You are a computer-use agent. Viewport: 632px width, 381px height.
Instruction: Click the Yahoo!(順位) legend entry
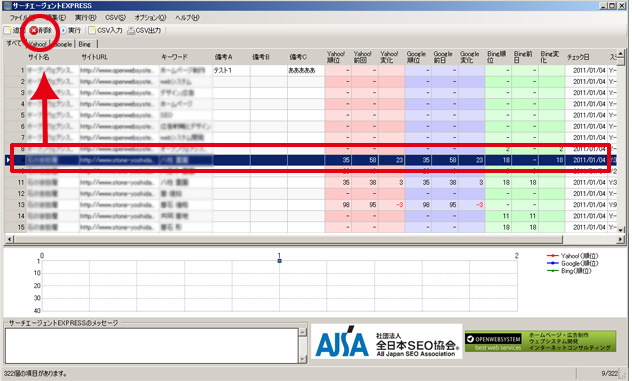pyautogui.click(x=572, y=256)
